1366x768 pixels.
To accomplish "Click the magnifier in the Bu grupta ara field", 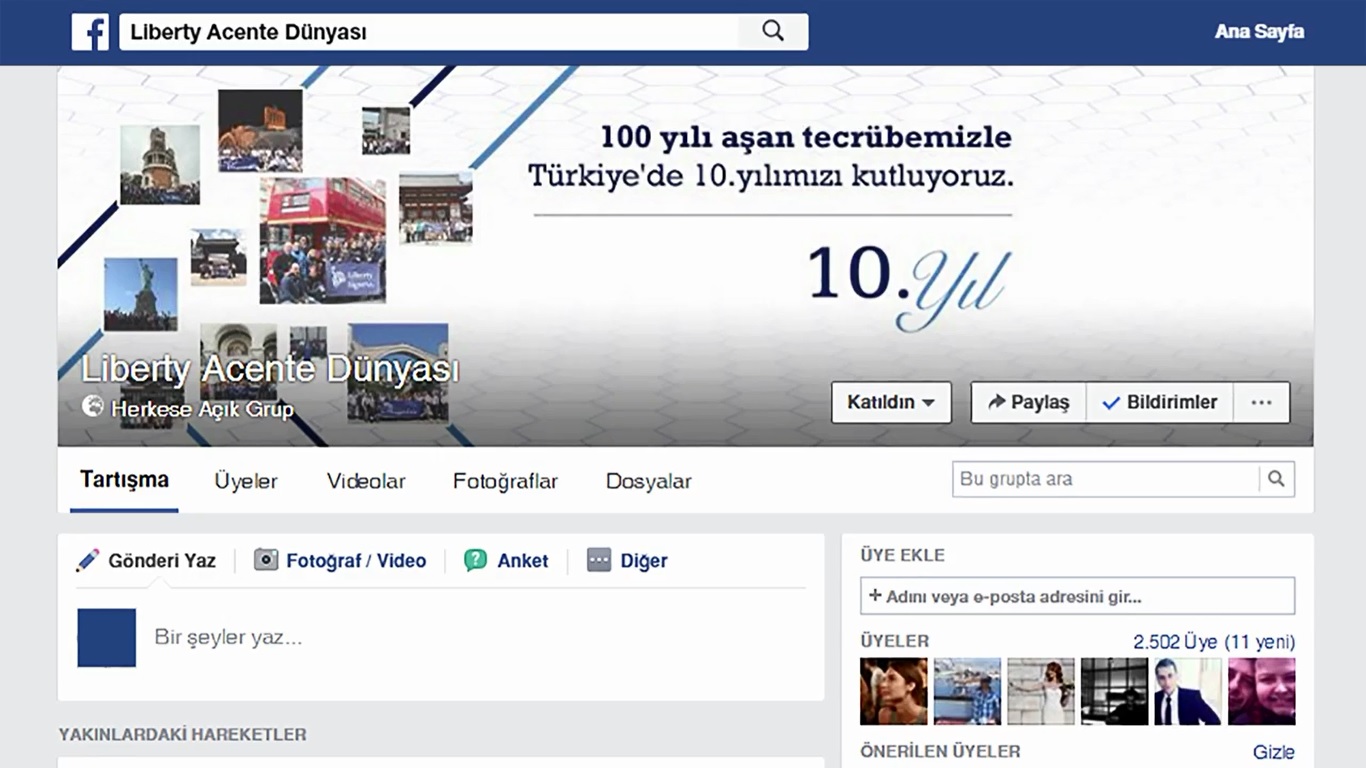I will pyautogui.click(x=1276, y=479).
